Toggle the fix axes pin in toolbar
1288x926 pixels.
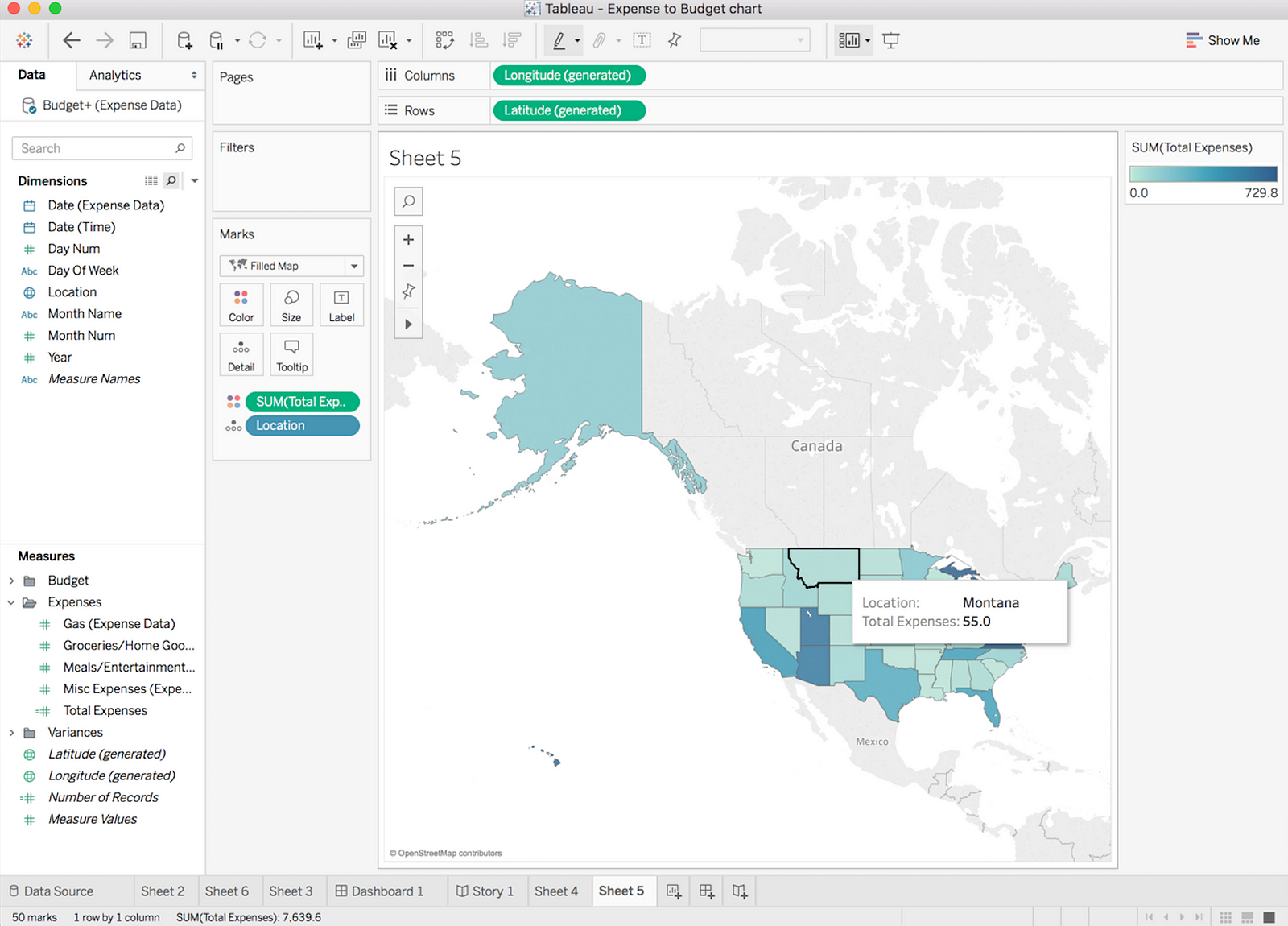[x=675, y=40]
